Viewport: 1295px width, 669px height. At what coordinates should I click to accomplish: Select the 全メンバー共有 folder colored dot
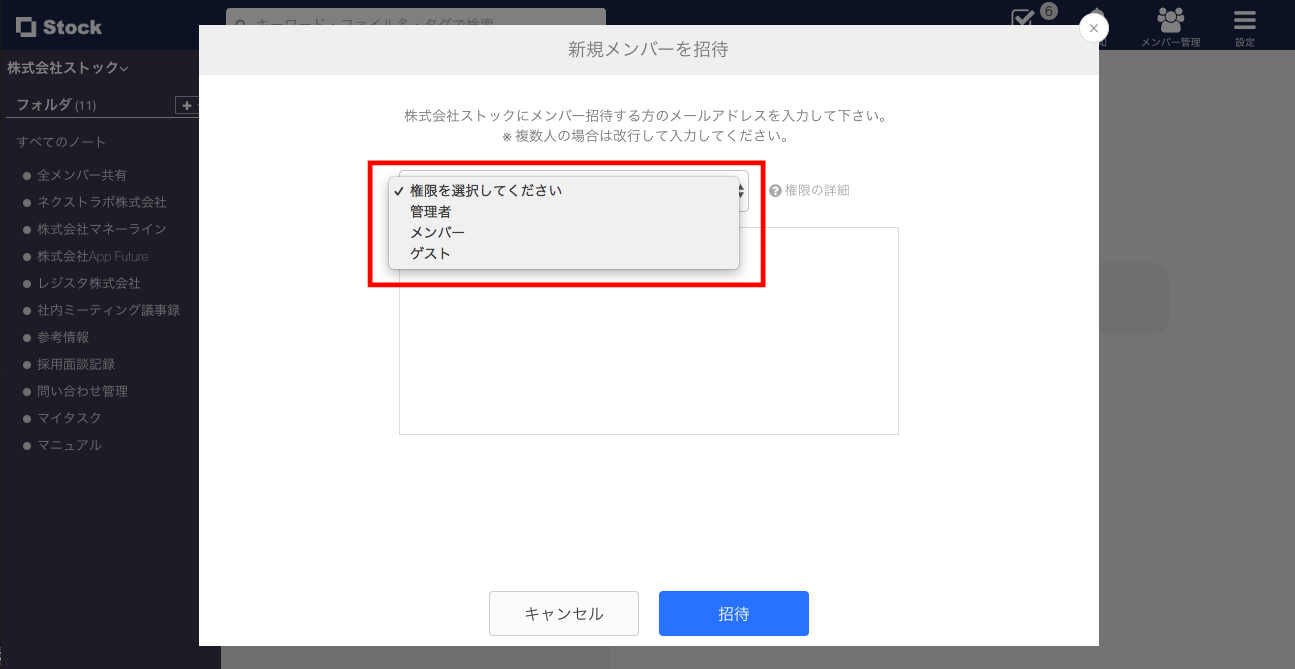[x=24, y=174]
